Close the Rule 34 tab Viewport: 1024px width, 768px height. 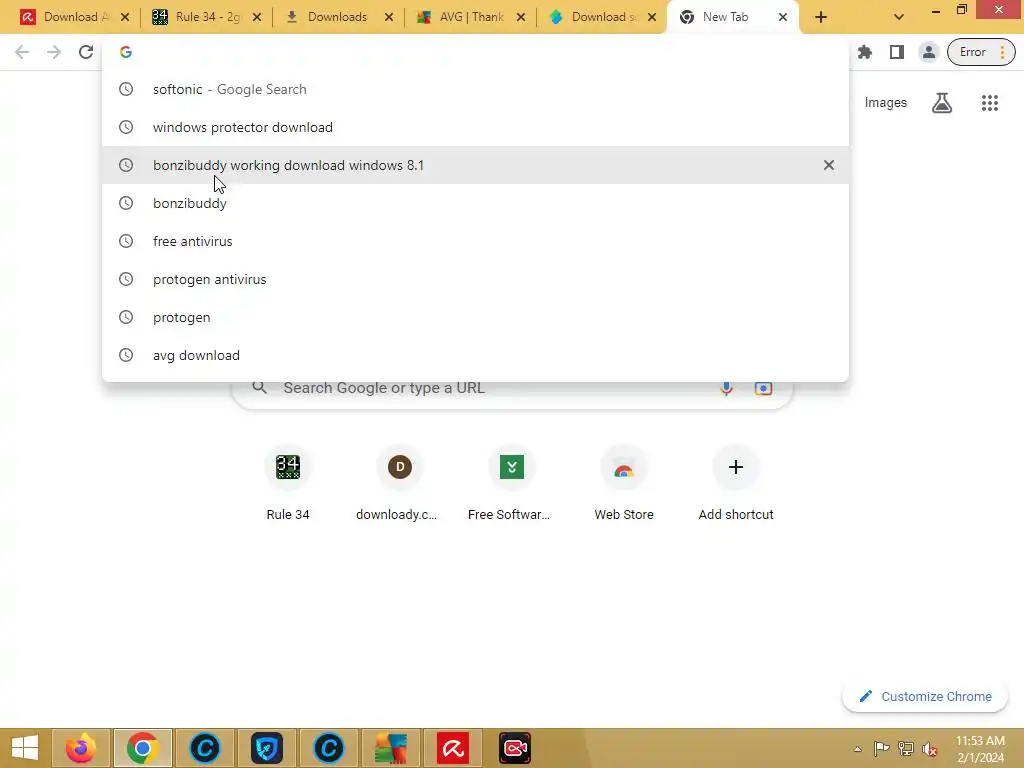tap(257, 18)
